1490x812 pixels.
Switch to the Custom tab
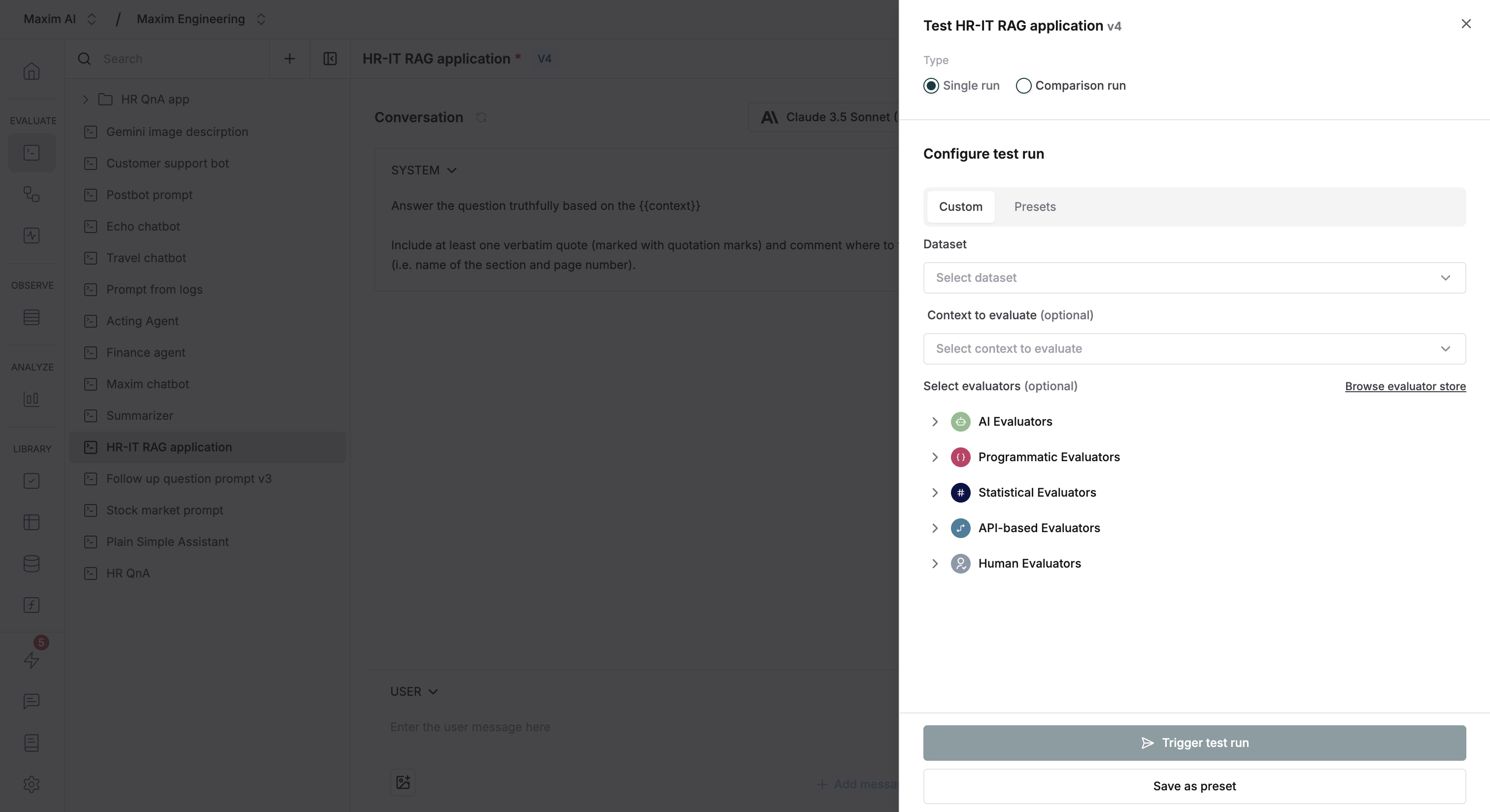tap(960, 206)
